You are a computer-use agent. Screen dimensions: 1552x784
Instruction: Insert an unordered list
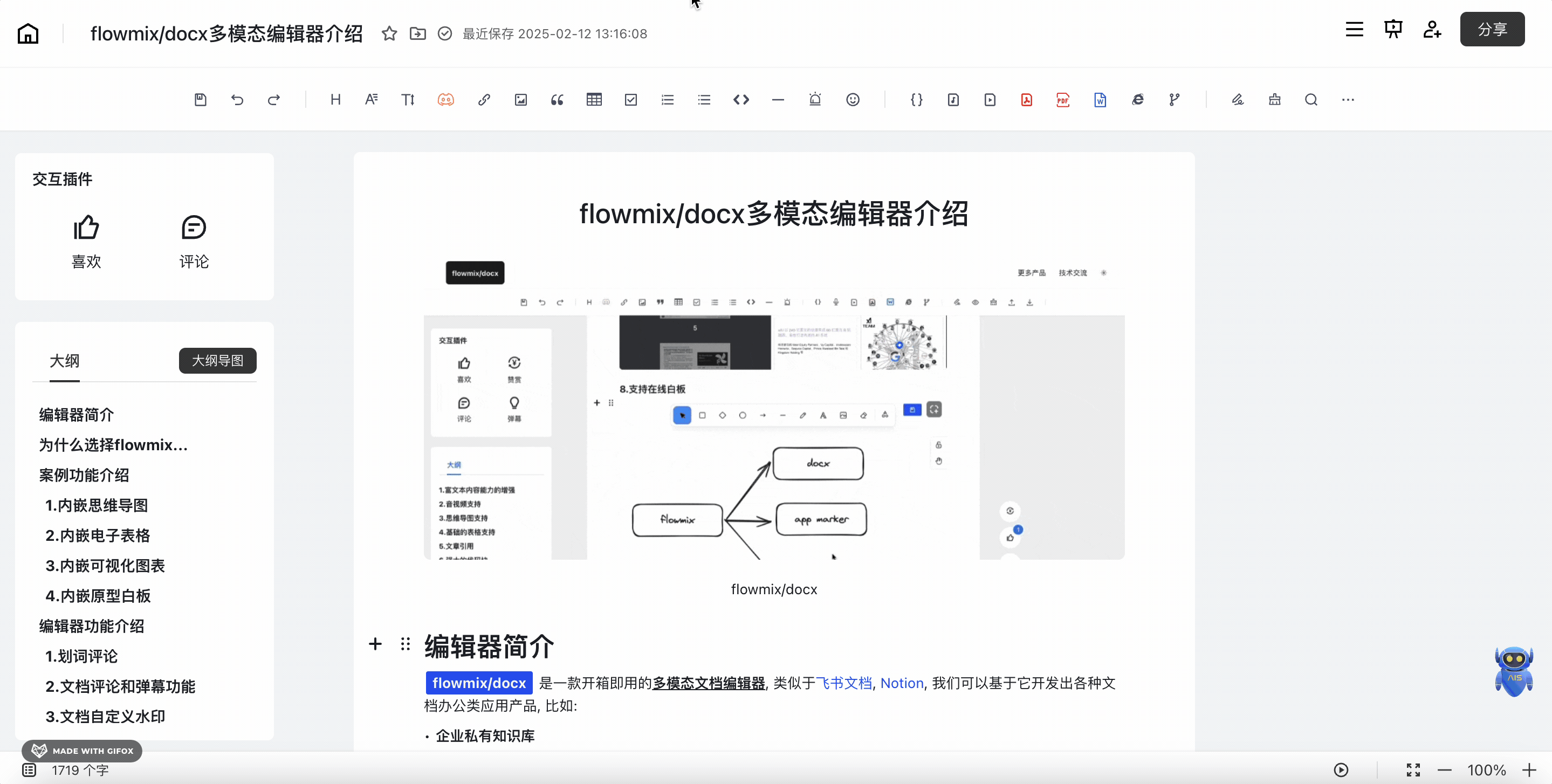click(x=704, y=99)
